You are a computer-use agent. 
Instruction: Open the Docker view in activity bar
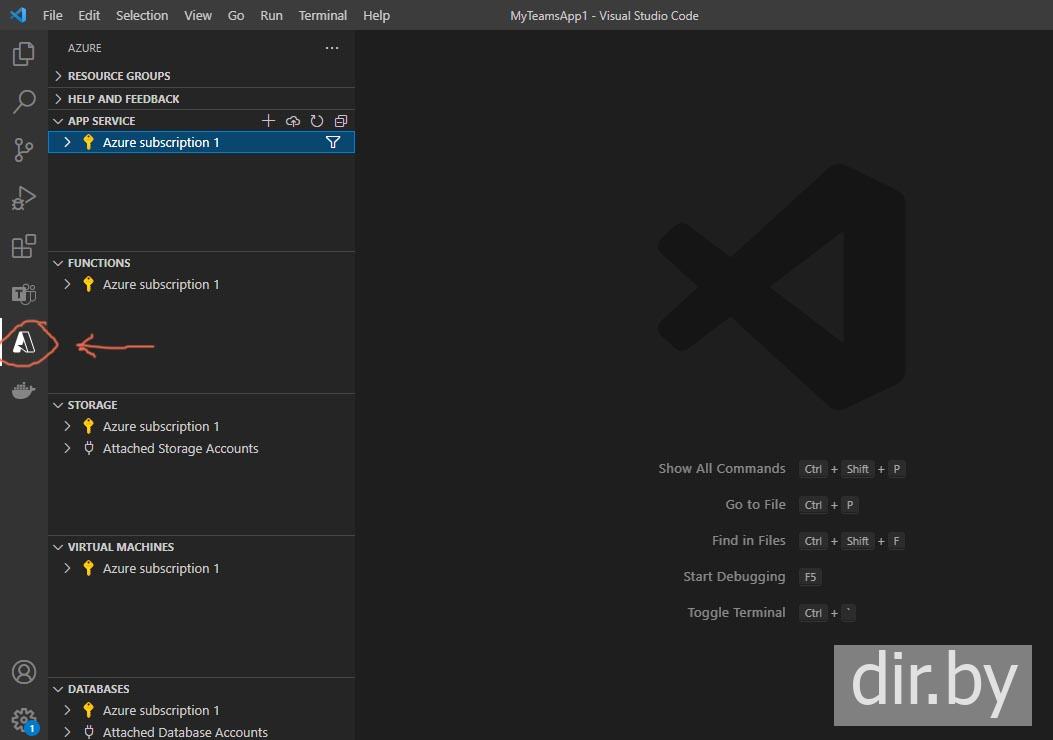[24, 390]
